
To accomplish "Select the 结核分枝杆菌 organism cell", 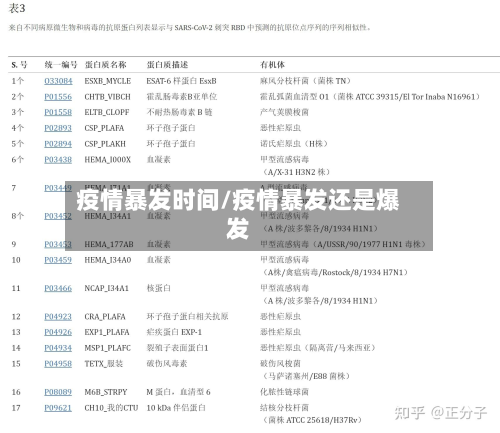I will [x=284, y=408].
